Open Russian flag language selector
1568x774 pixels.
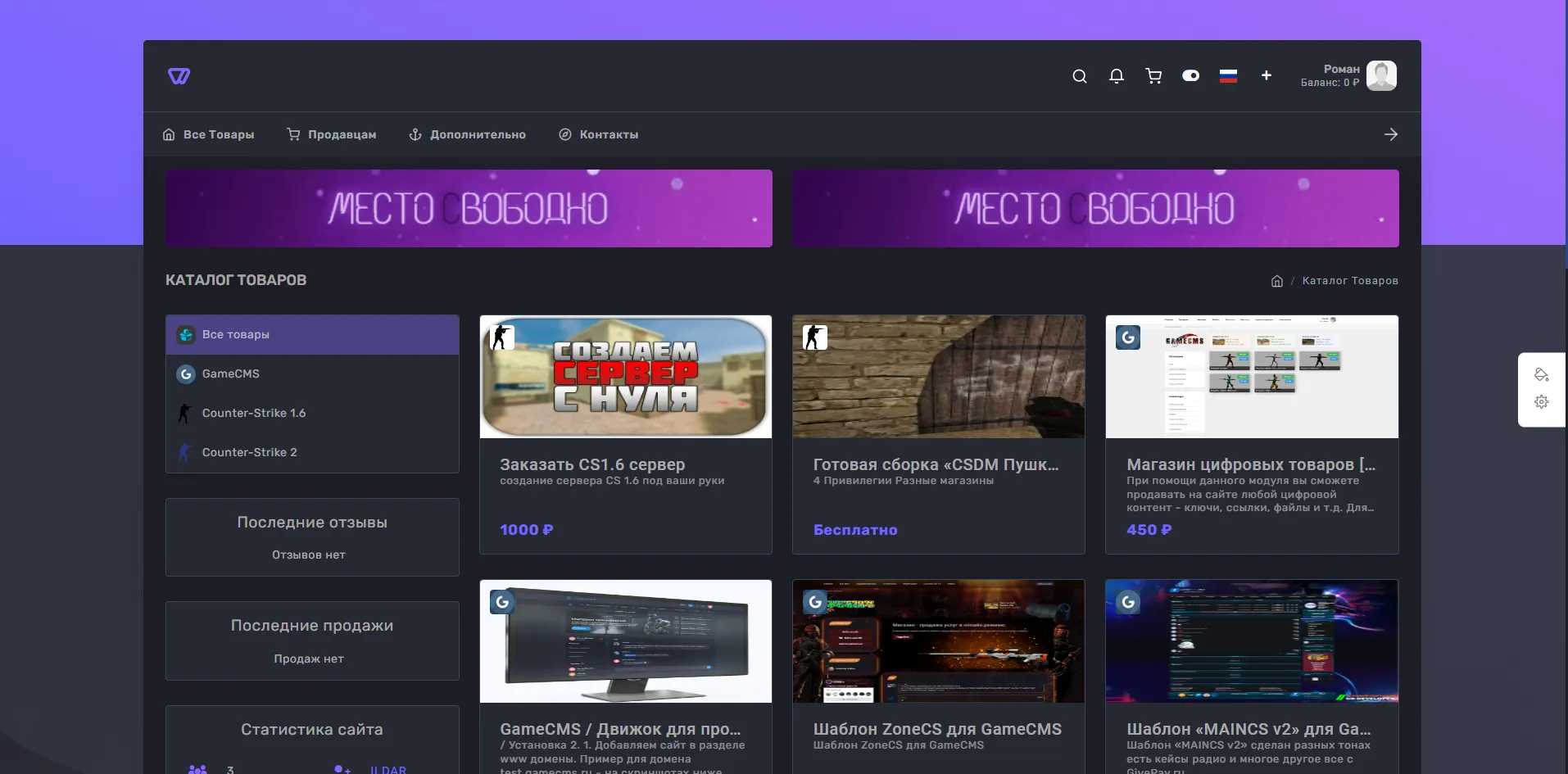point(1228,76)
